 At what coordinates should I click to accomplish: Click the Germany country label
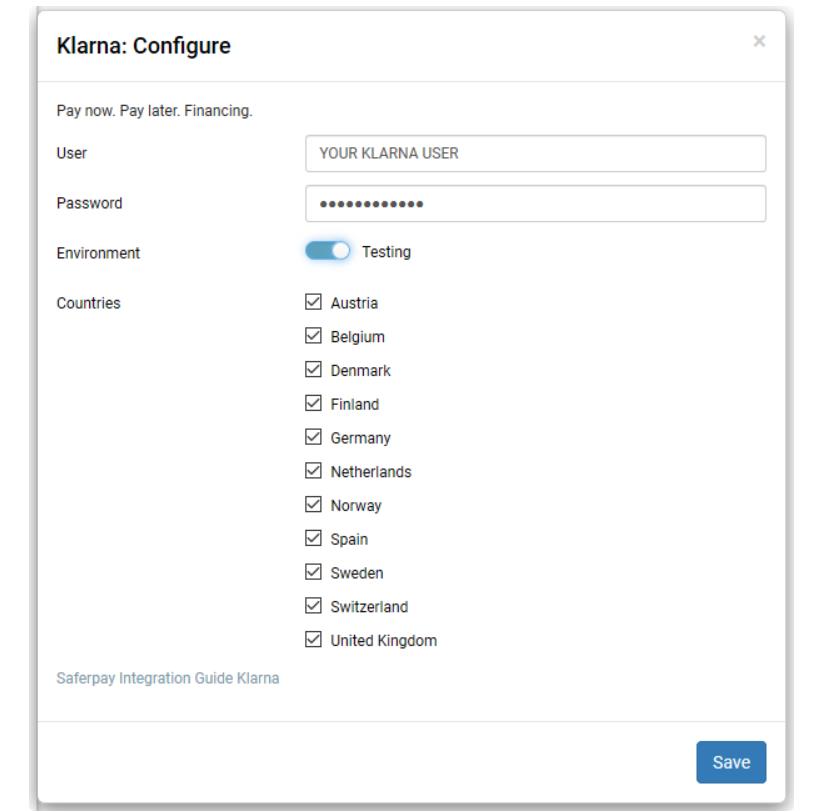360,438
